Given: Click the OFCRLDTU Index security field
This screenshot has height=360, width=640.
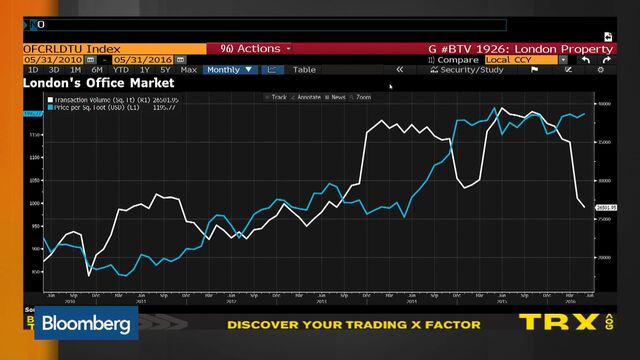Looking at the screenshot, I should tap(115, 49).
